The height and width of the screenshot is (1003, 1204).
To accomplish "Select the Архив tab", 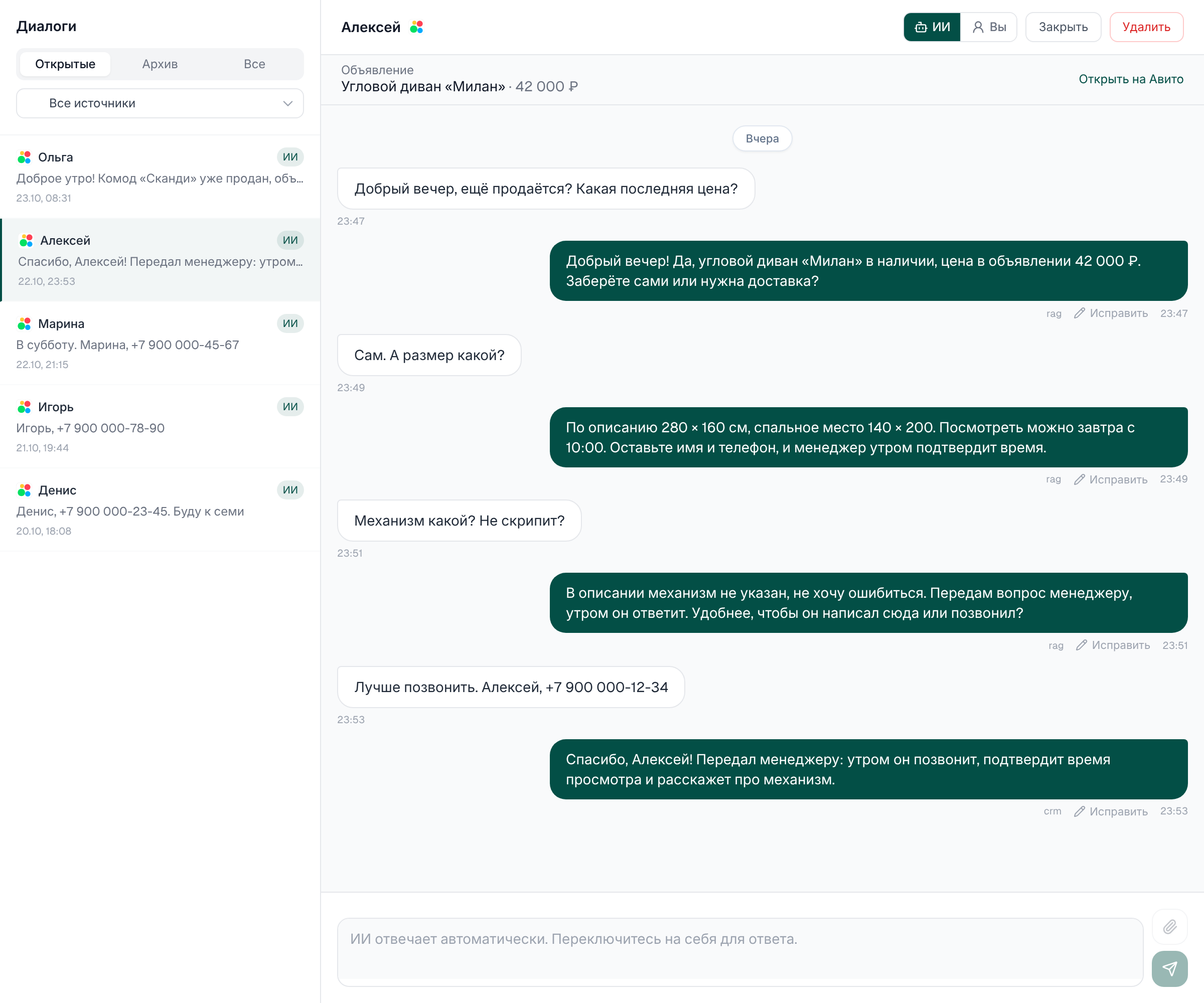I will (x=160, y=64).
